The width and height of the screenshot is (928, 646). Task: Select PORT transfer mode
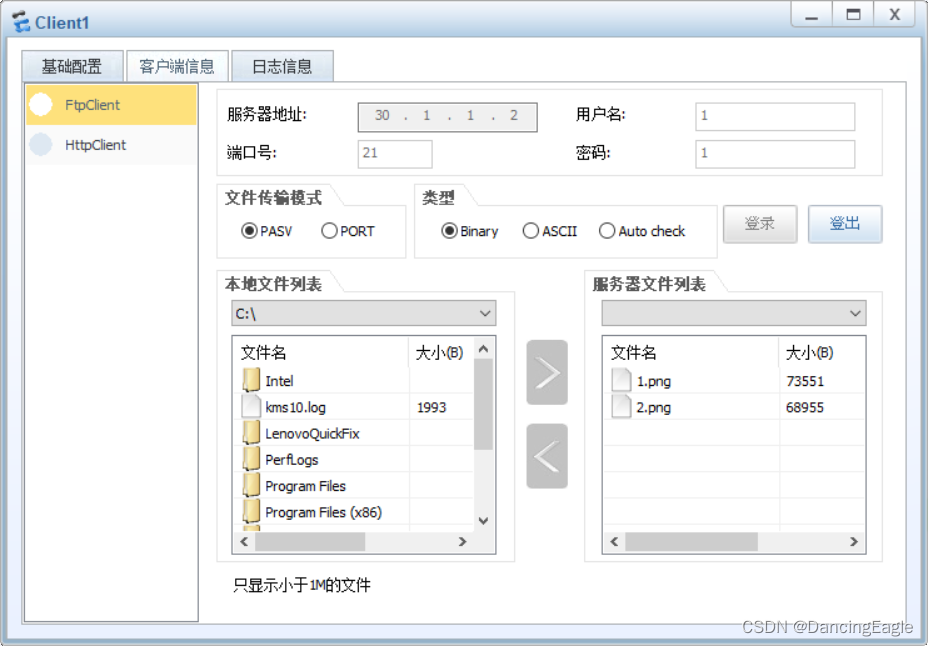point(329,231)
